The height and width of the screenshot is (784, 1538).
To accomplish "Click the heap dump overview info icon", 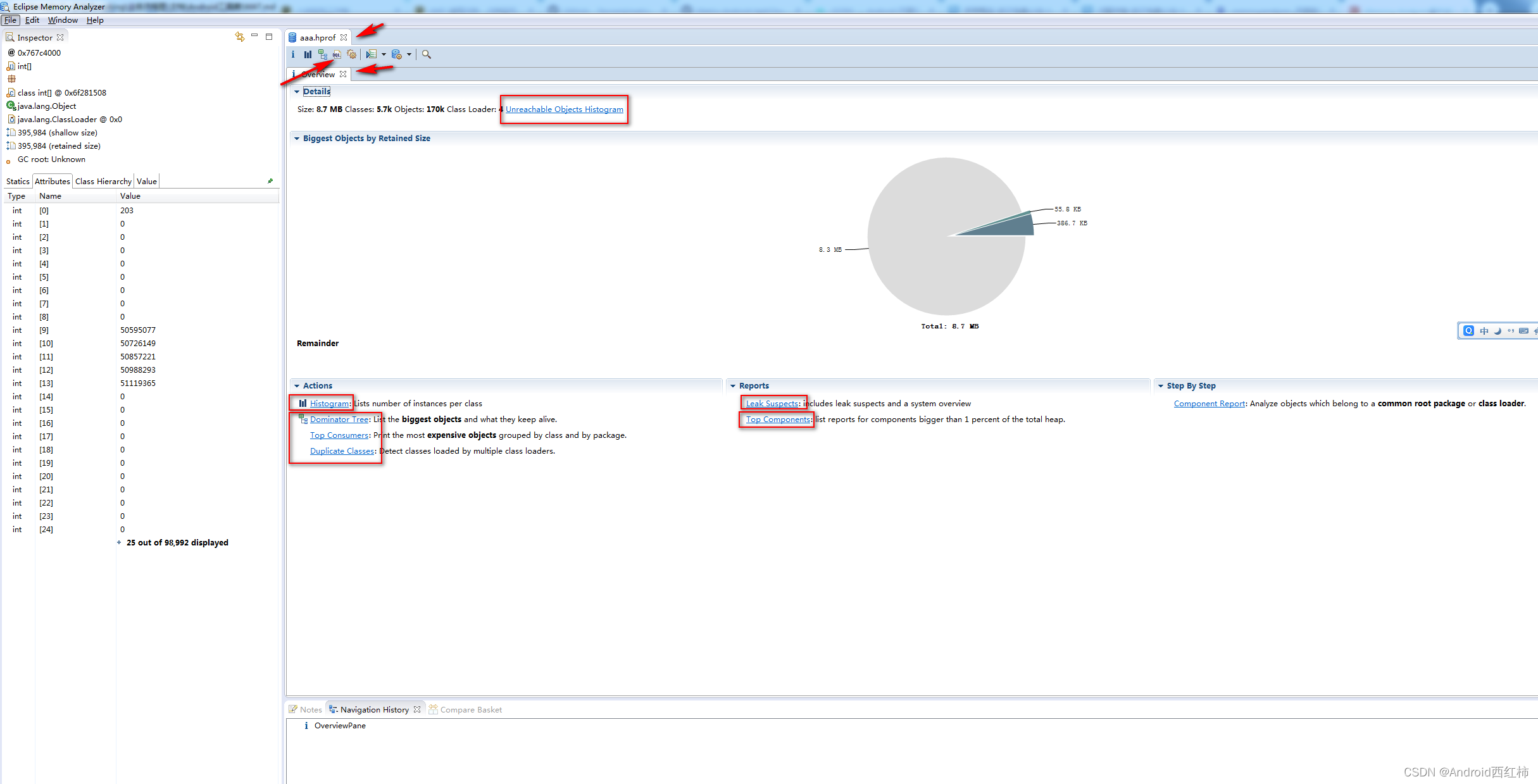I will coord(293,54).
